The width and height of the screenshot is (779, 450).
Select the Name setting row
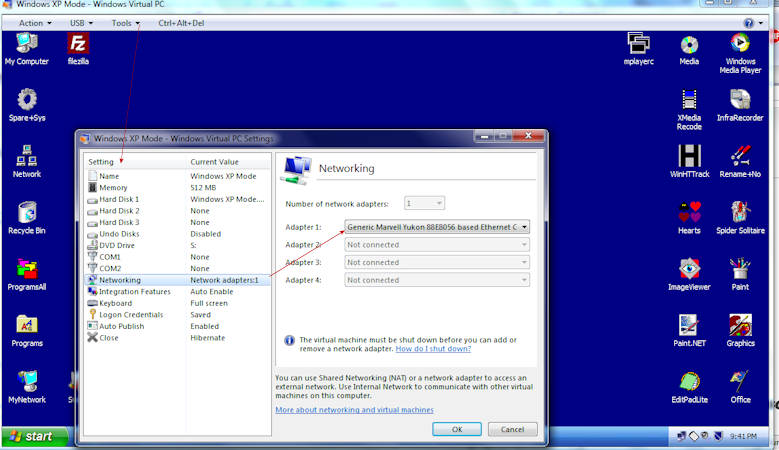click(x=178, y=176)
